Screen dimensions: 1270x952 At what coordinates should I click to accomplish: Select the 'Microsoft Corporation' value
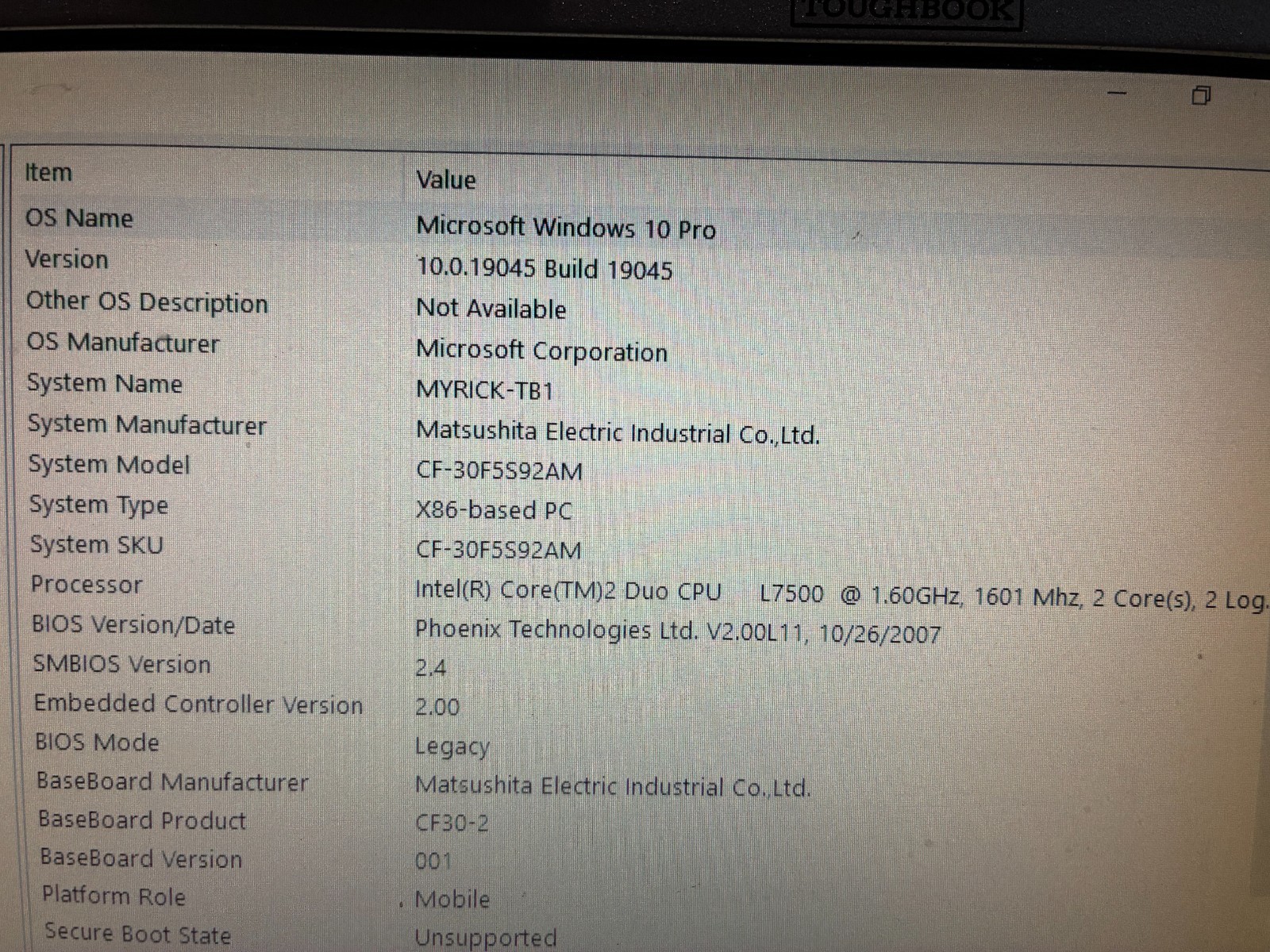click(x=542, y=350)
